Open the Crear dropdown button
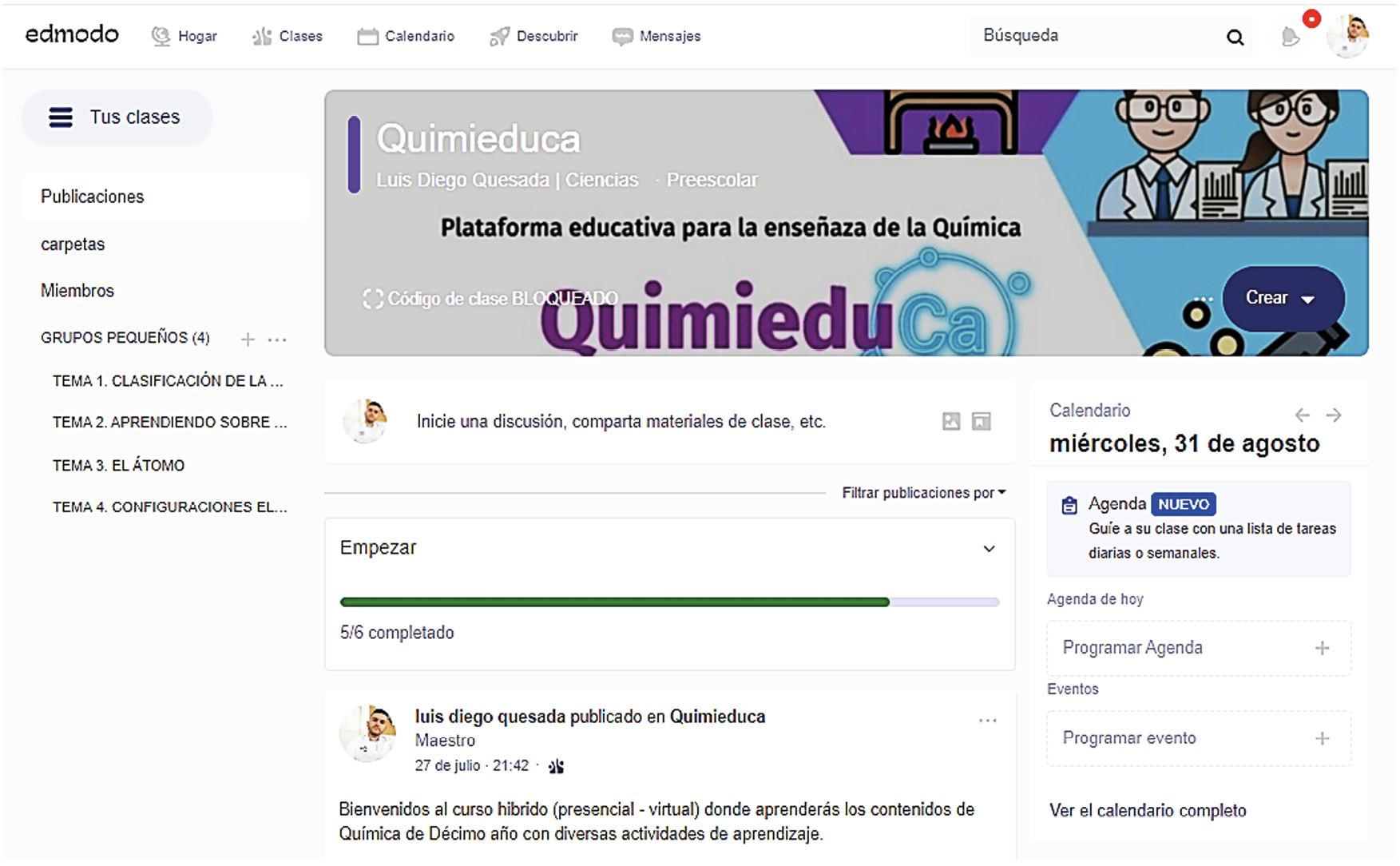 [x=1283, y=298]
